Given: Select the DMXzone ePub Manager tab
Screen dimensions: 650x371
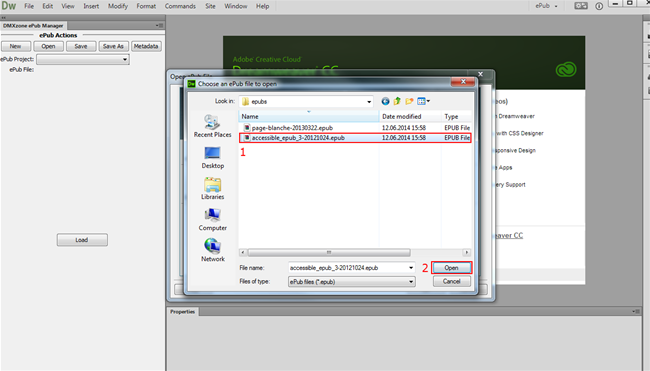Looking at the screenshot, I should tap(33, 26).
